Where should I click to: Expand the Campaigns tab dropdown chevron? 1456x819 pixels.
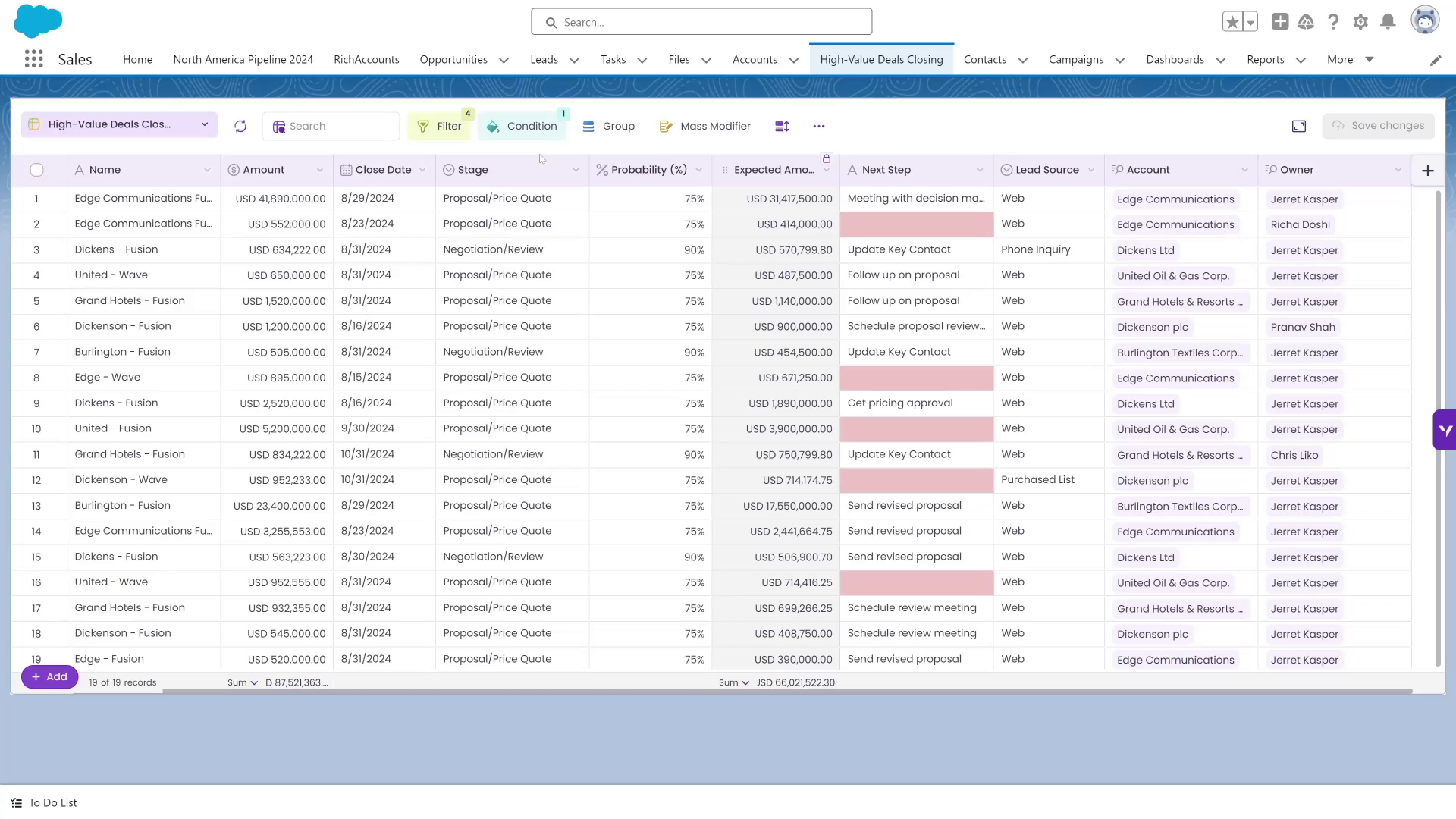pyautogui.click(x=1119, y=60)
